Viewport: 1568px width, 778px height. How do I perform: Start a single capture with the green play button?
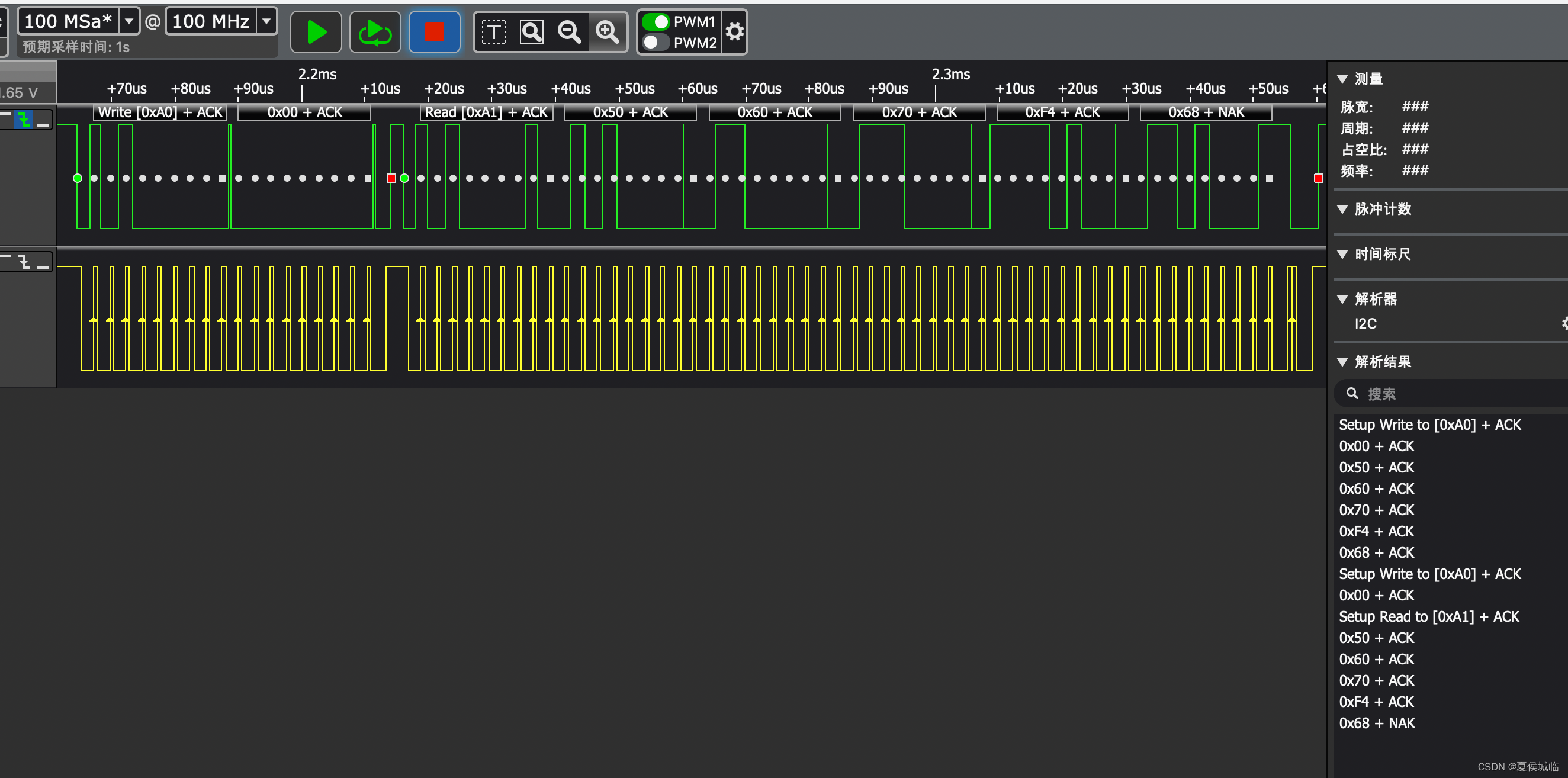[315, 31]
